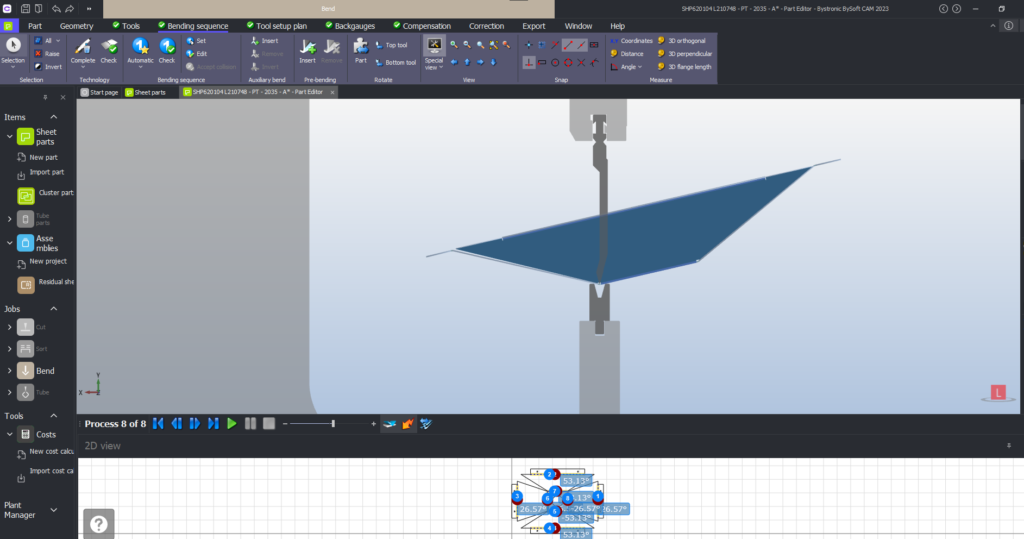The height and width of the screenshot is (539, 1024).
Task: Stop the bending simulation playback
Action: (268, 424)
